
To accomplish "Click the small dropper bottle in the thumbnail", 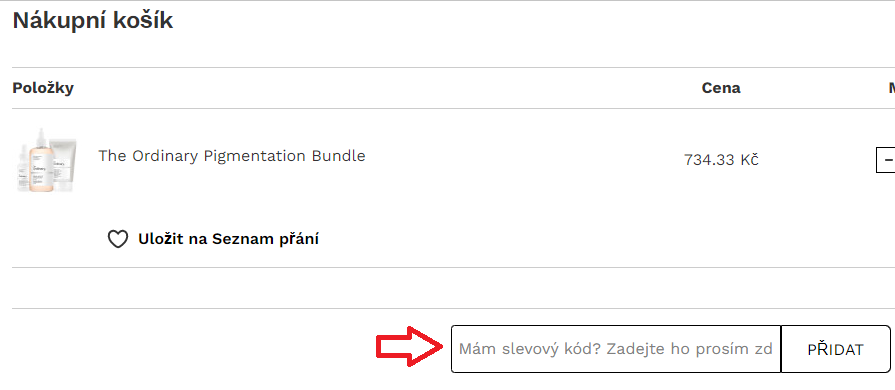I will coord(22,168).
